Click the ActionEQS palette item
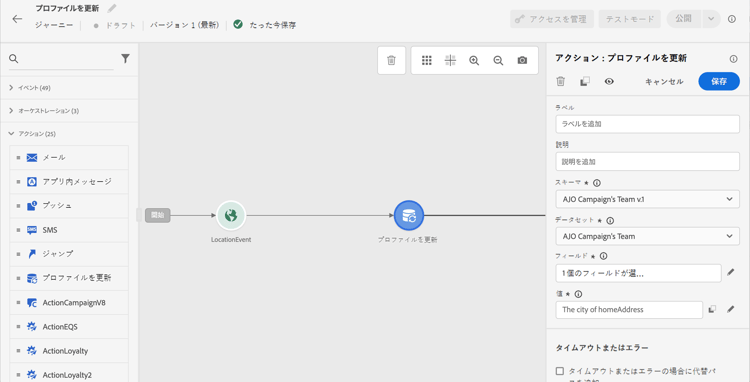 69,327
